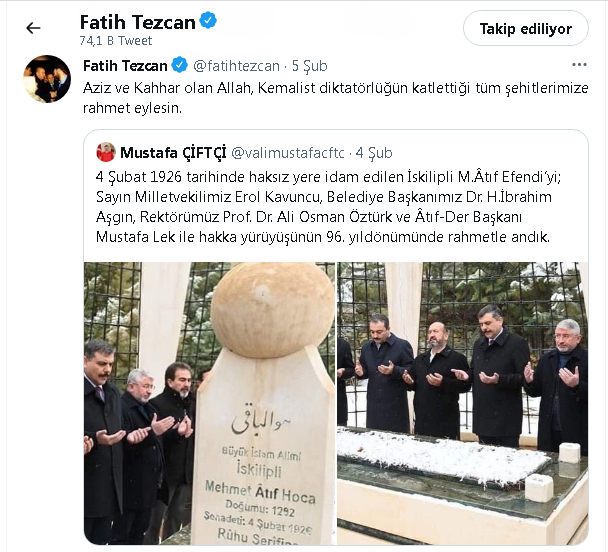The height and width of the screenshot is (552, 608).
Task: Click the main tweet text about Kemalist diktatörlüğün
Action: point(336,98)
